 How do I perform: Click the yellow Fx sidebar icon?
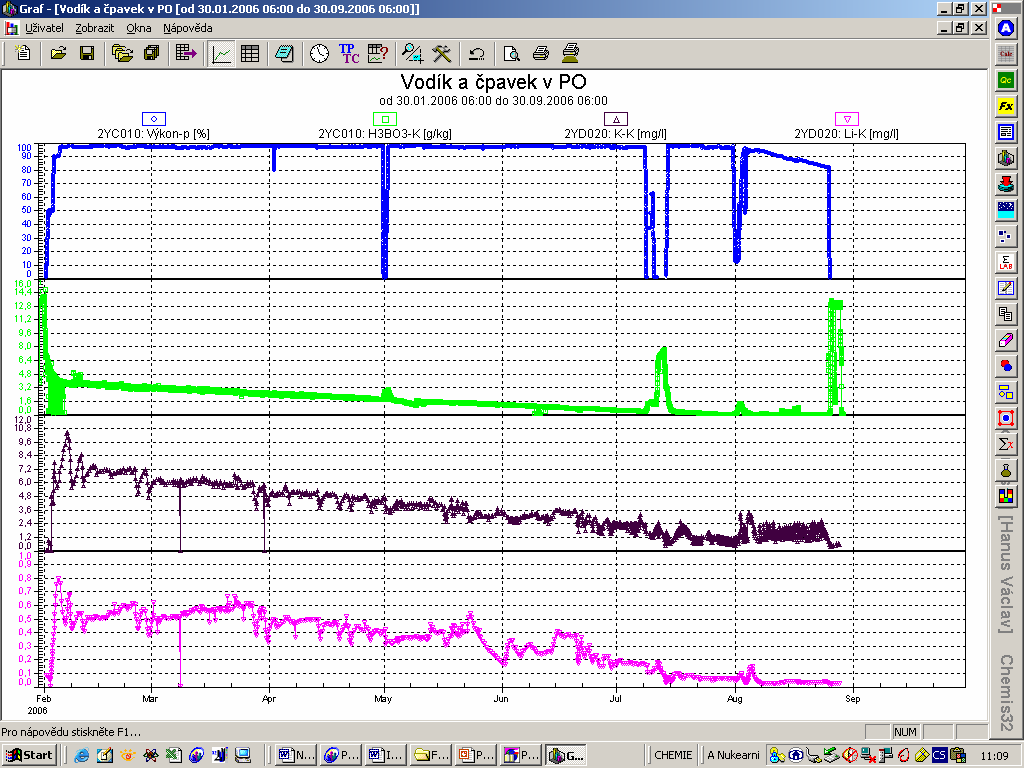point(1006,106)
